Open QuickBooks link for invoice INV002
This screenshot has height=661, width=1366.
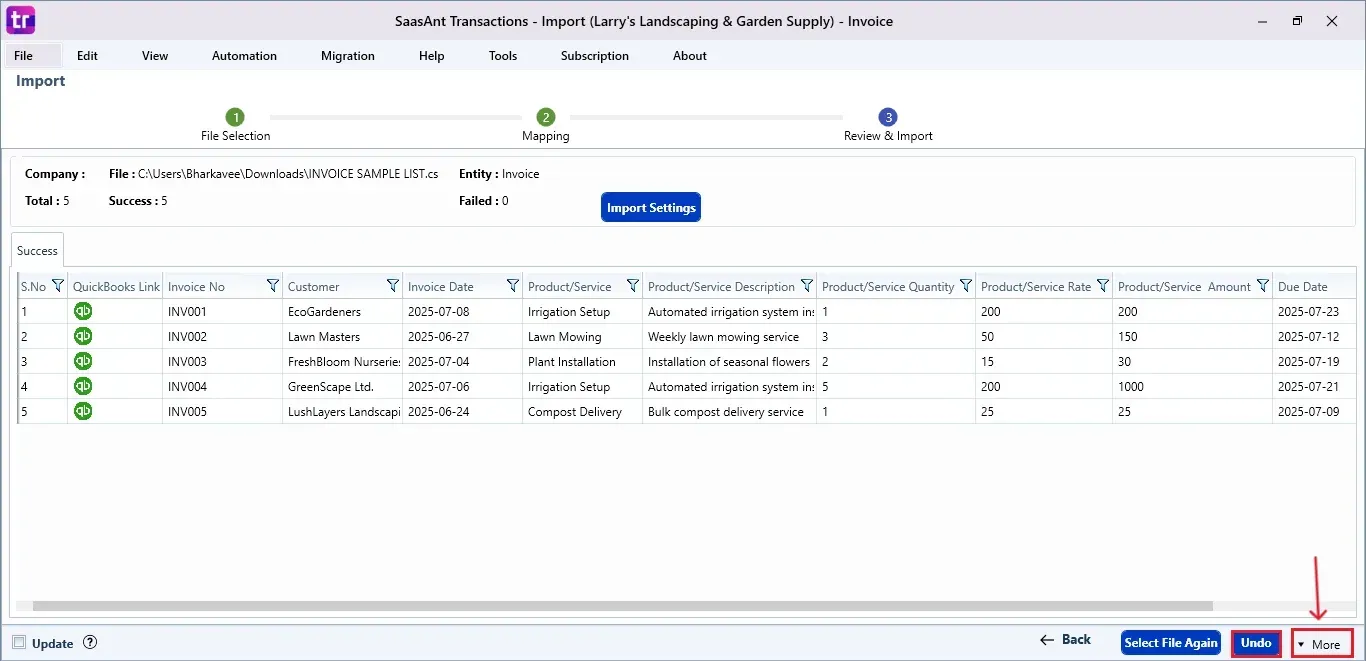tap(83, 336)
